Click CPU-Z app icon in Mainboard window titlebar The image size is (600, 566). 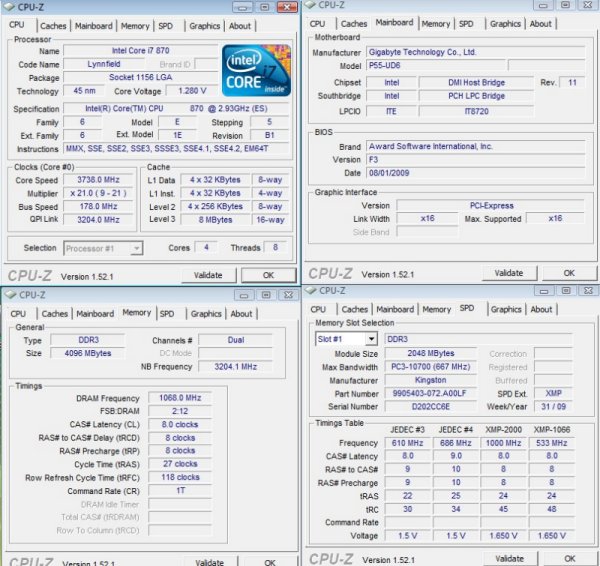tap(311, 4)
